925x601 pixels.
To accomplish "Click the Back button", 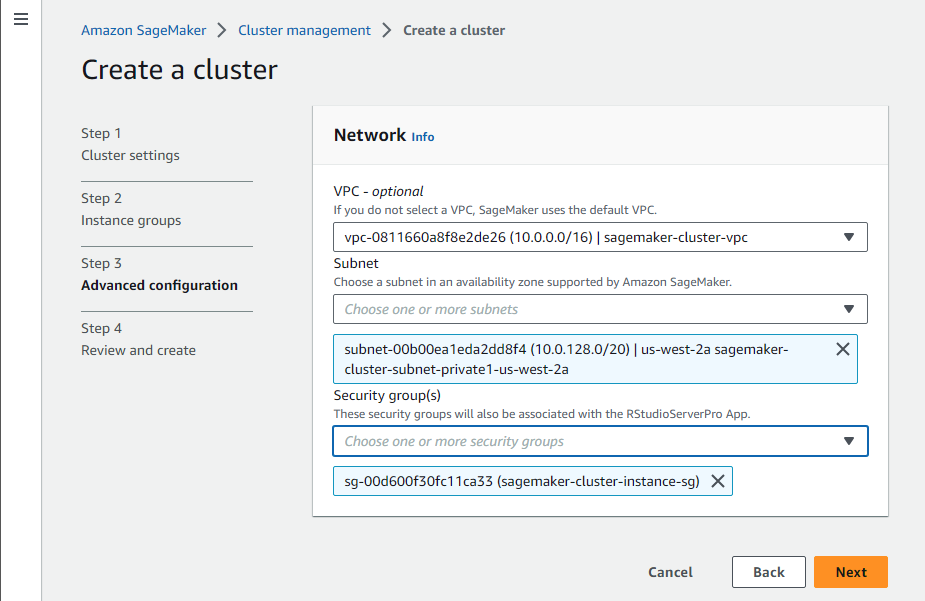I will click(x=769, y=572).
